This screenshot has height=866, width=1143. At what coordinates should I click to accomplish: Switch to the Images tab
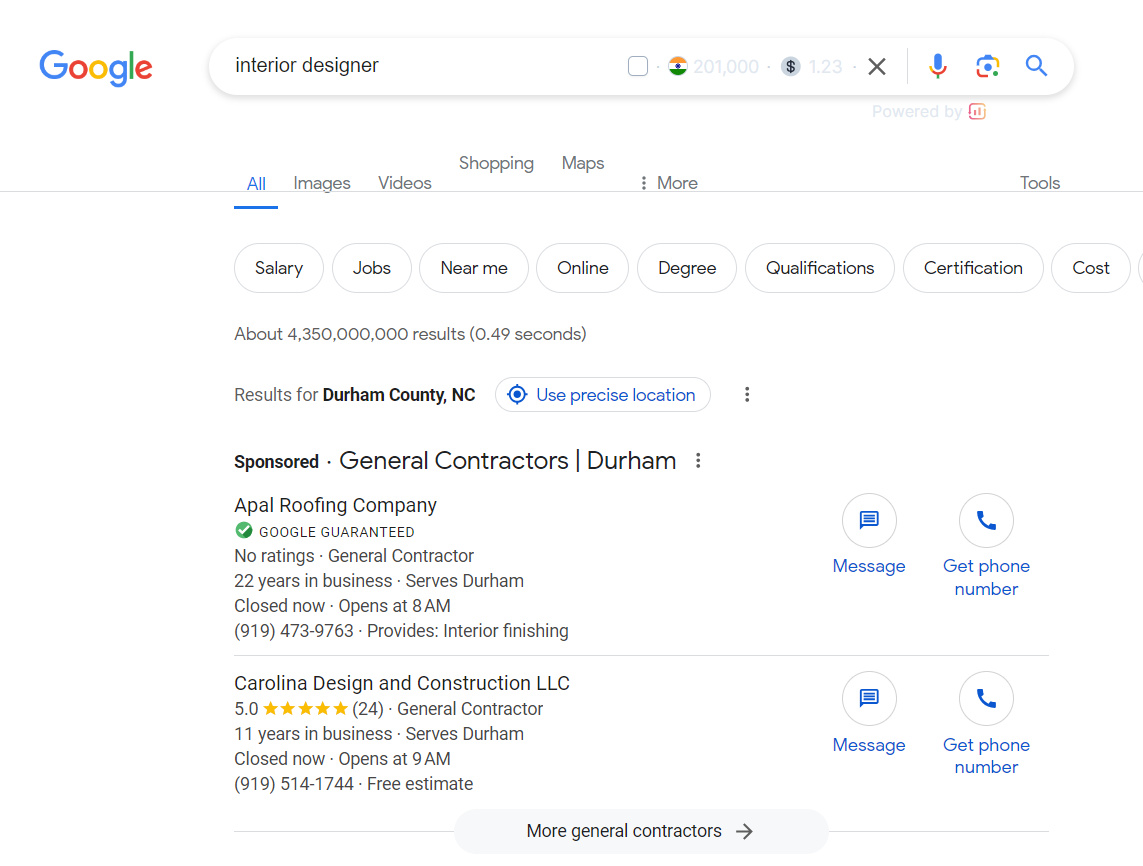(x=321, y=182)
